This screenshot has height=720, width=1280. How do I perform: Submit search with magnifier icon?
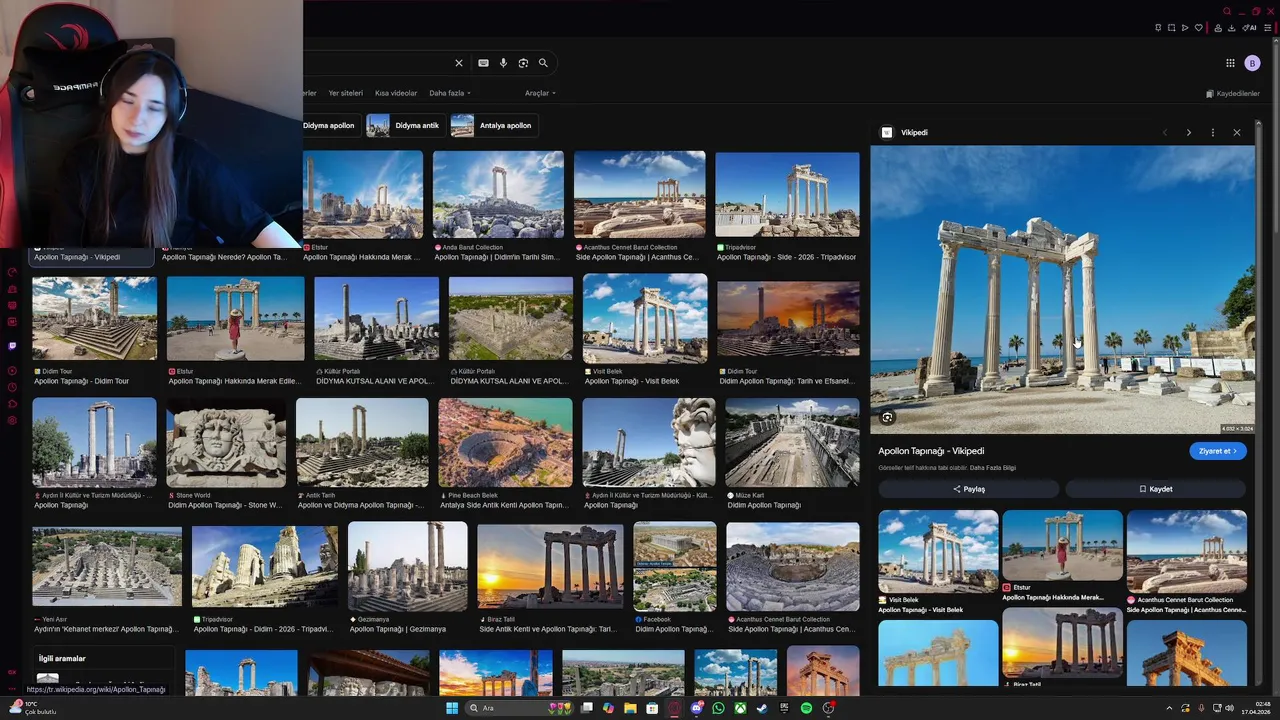click(543, 63)
